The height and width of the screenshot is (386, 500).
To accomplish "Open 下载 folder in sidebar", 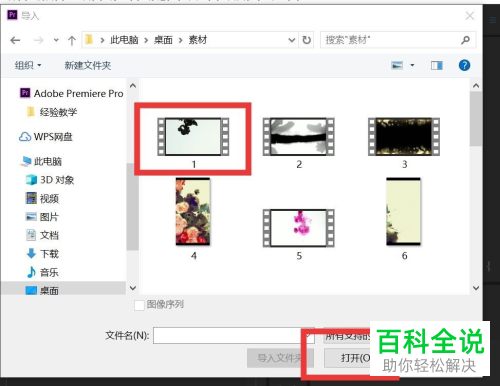I will tap(43, 254).
